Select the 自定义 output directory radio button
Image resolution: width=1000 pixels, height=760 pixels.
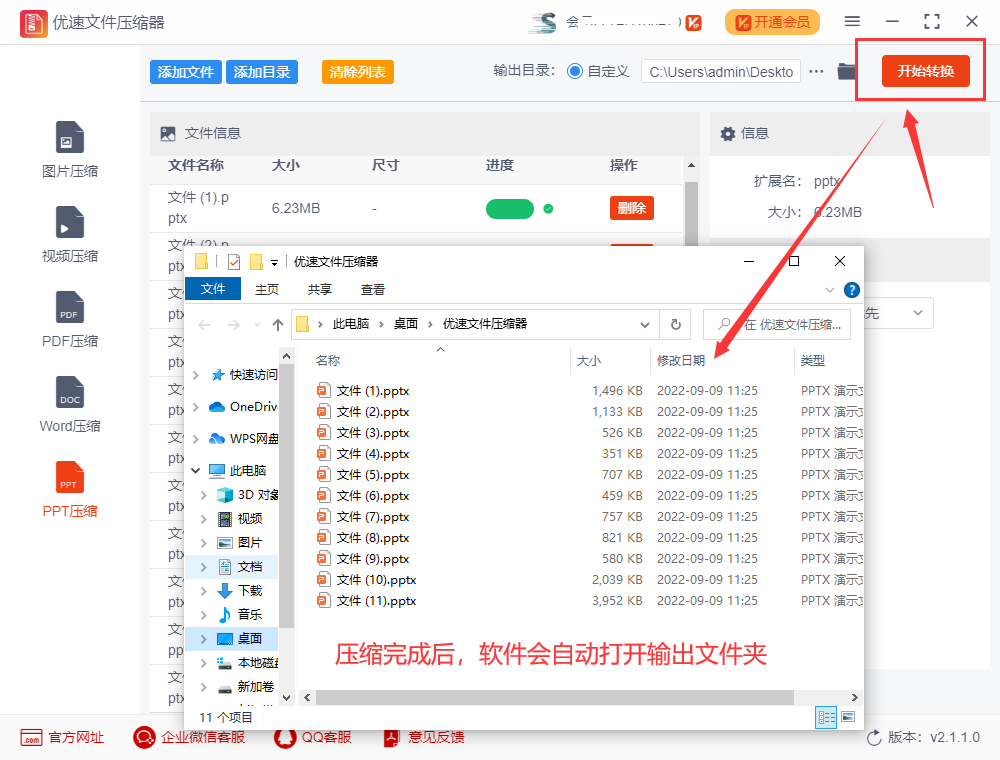point(575,71)
